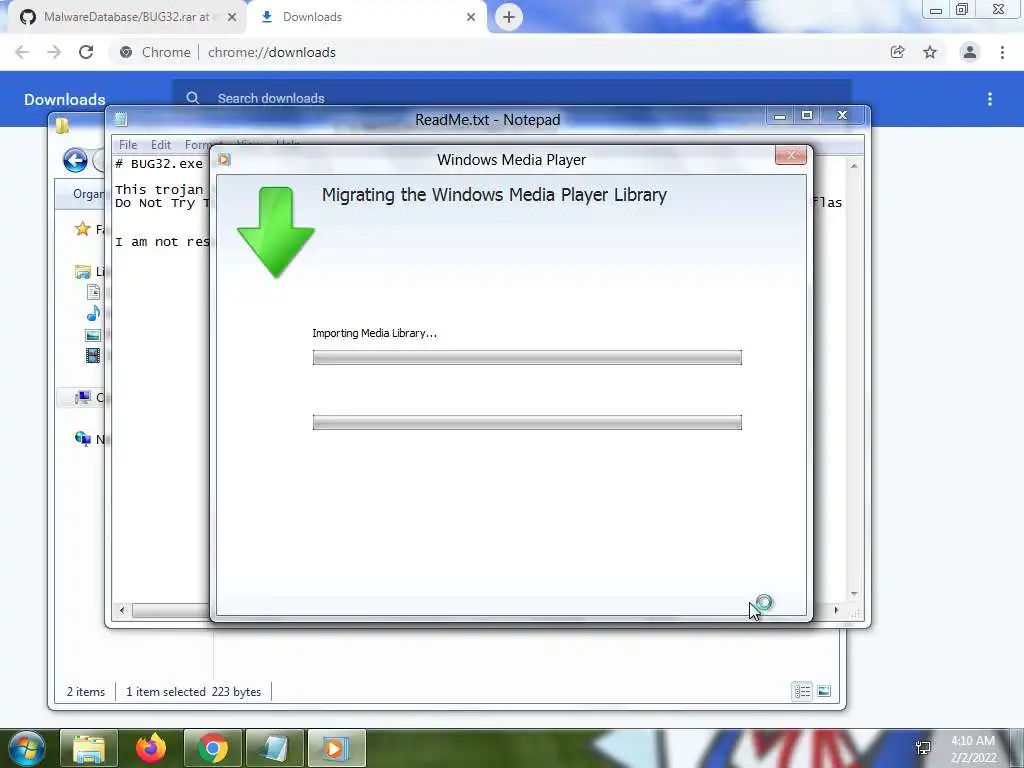Maximize the ReadMe.txt Notepad window
This screenshot has width=1024, height=768.
point(807,116)
